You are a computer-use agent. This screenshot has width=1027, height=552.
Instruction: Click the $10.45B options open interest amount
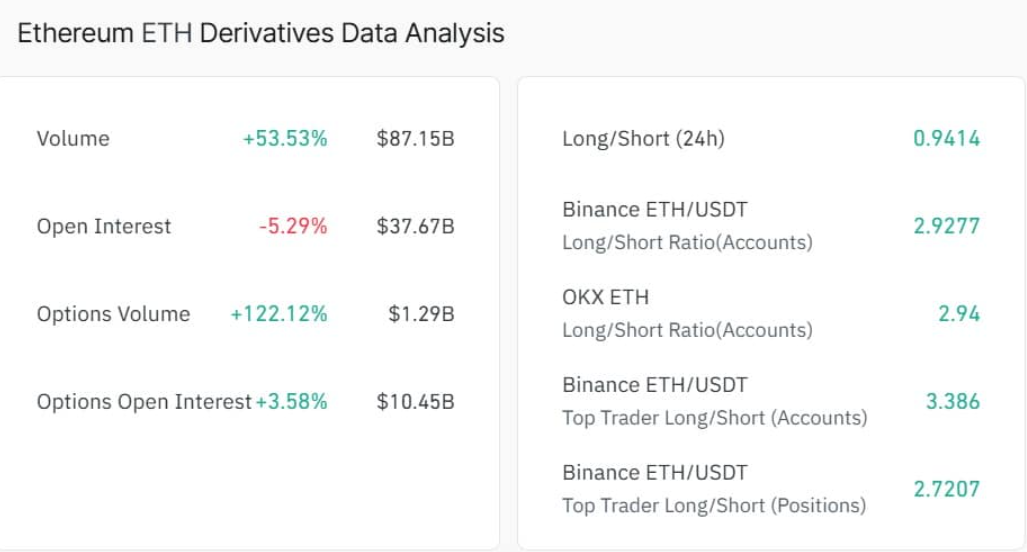415,402
